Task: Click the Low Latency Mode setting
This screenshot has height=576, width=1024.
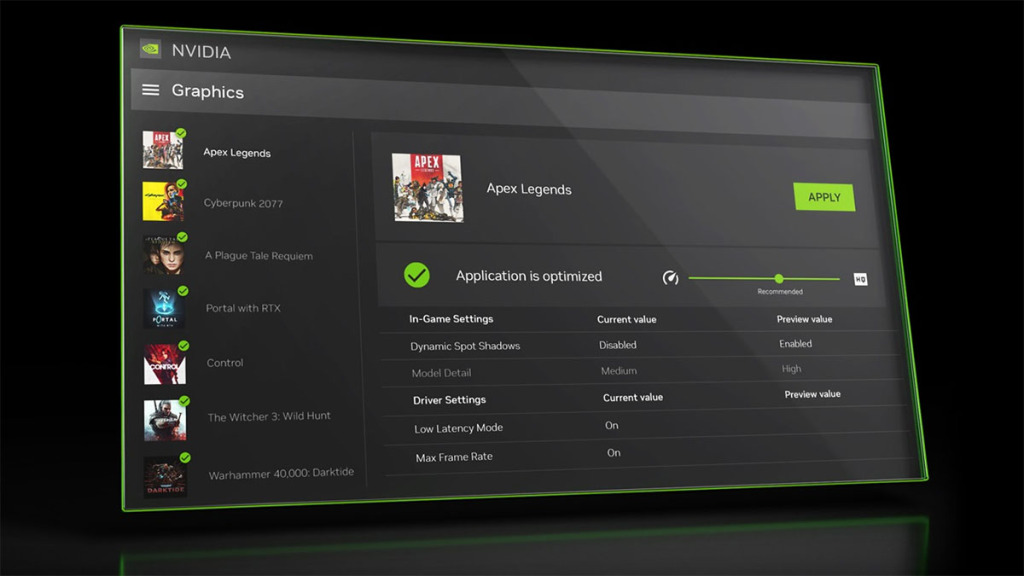Action: coord(458,428)
